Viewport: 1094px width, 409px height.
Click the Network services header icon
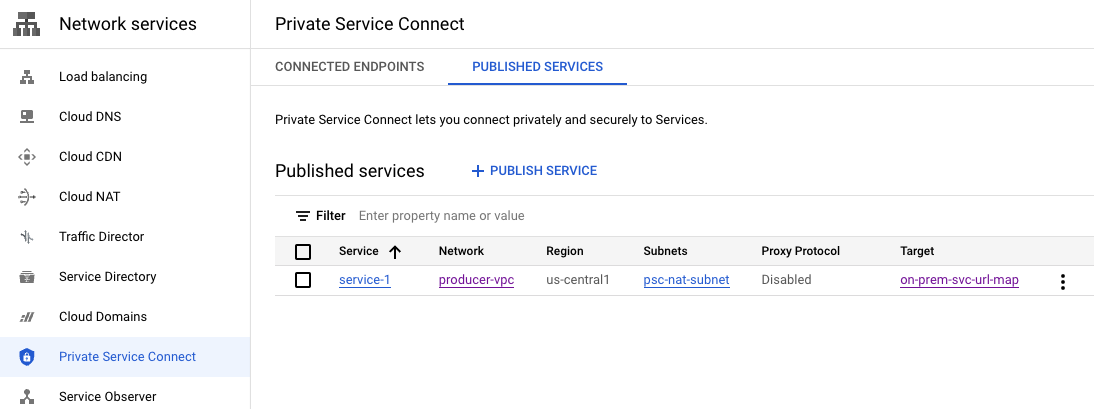[27, 25]
